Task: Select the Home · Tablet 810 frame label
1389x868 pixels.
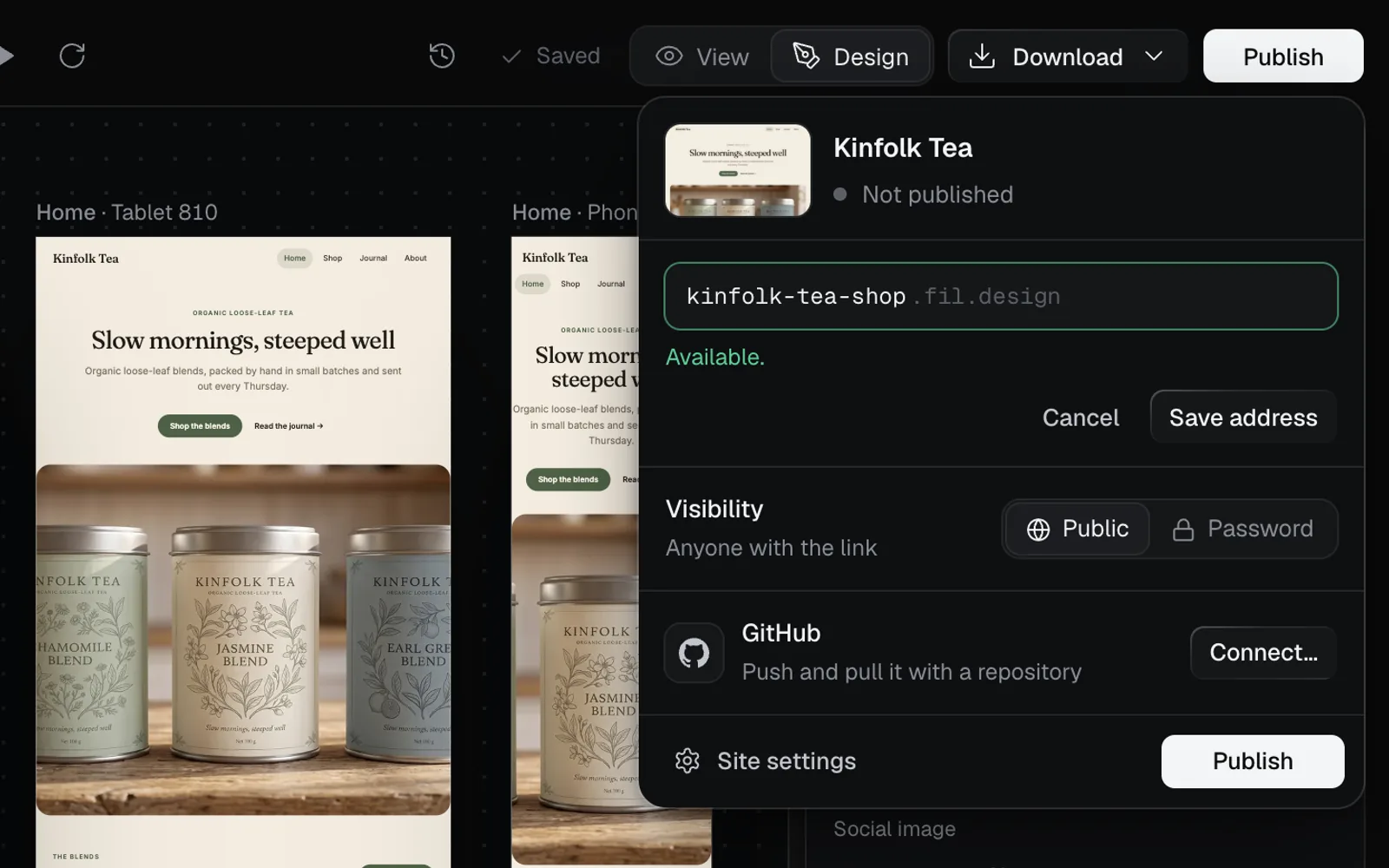Action: click(x=127, y=213)
